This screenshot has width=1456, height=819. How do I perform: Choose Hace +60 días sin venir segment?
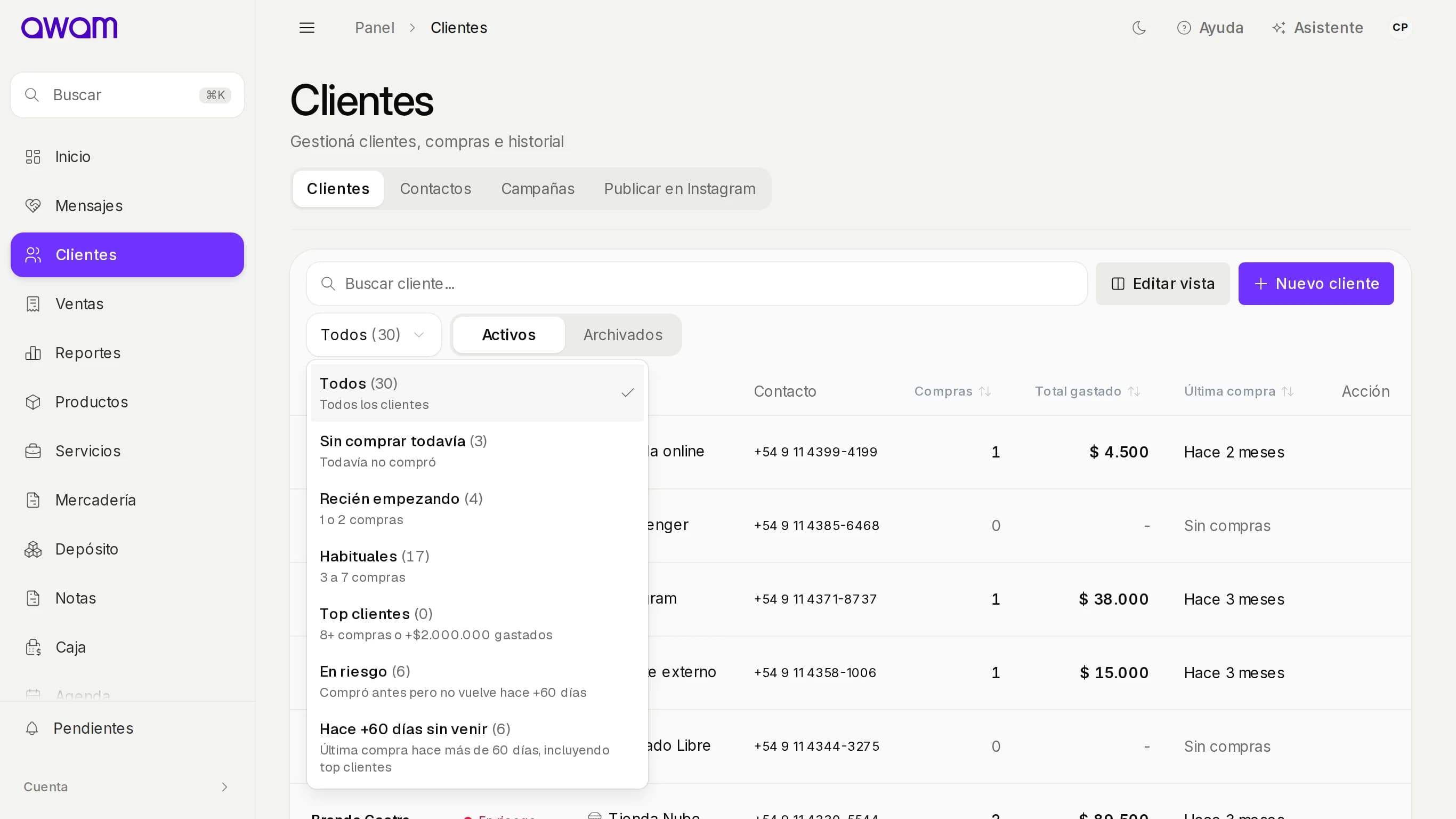coord(477,747)
